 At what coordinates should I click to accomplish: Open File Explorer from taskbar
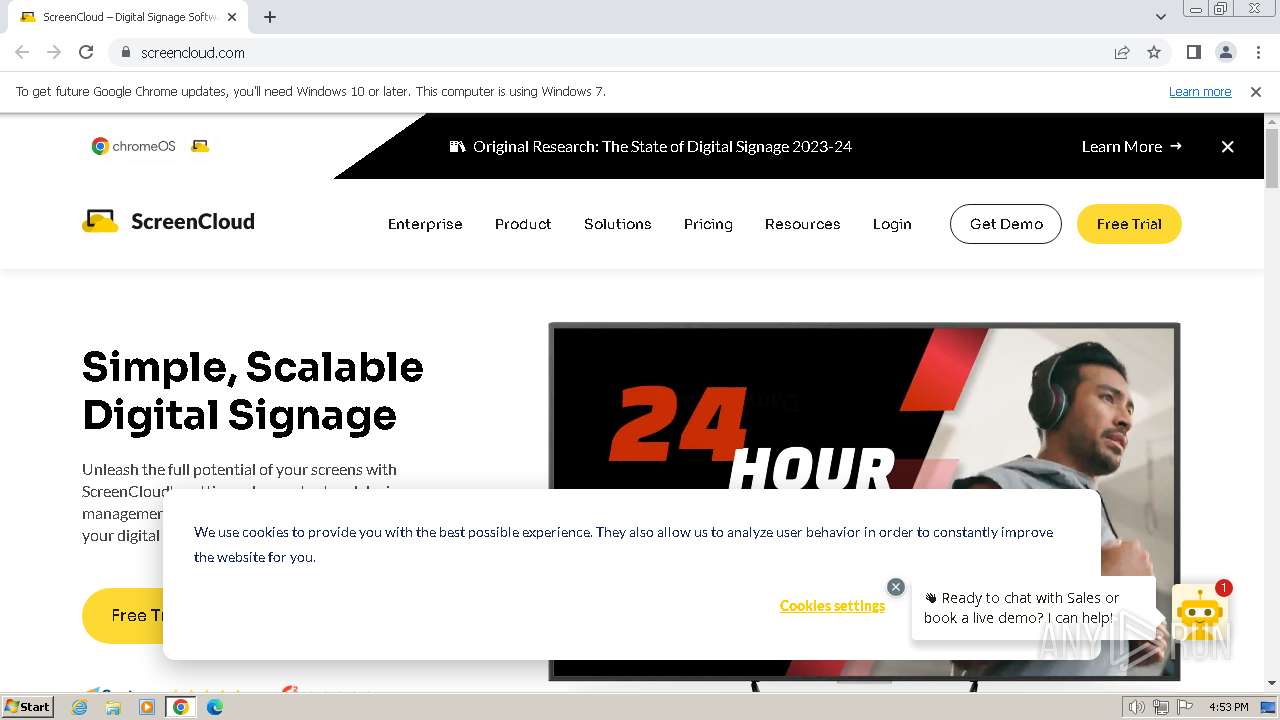click(x=113, y=707)
